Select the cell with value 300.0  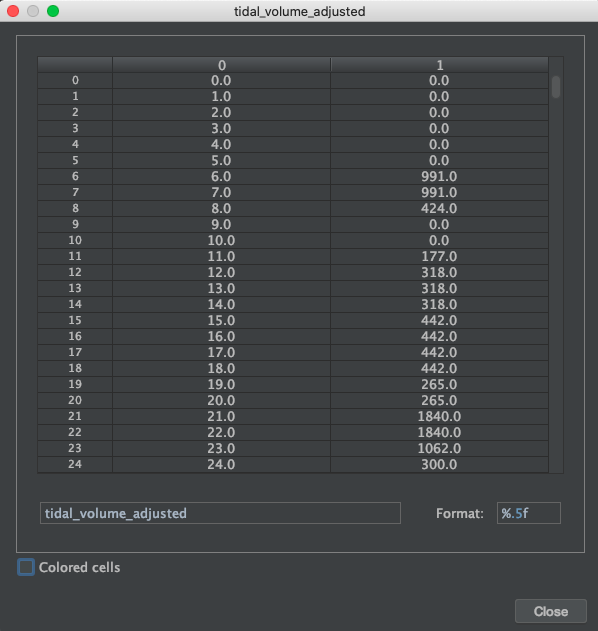point(439,464)
